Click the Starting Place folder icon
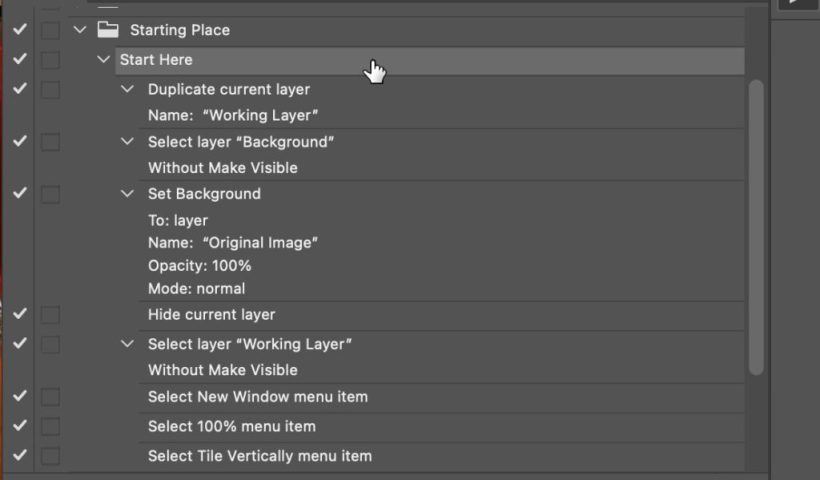This screenshot has height=480, width=820. click(x=108, y=30)
